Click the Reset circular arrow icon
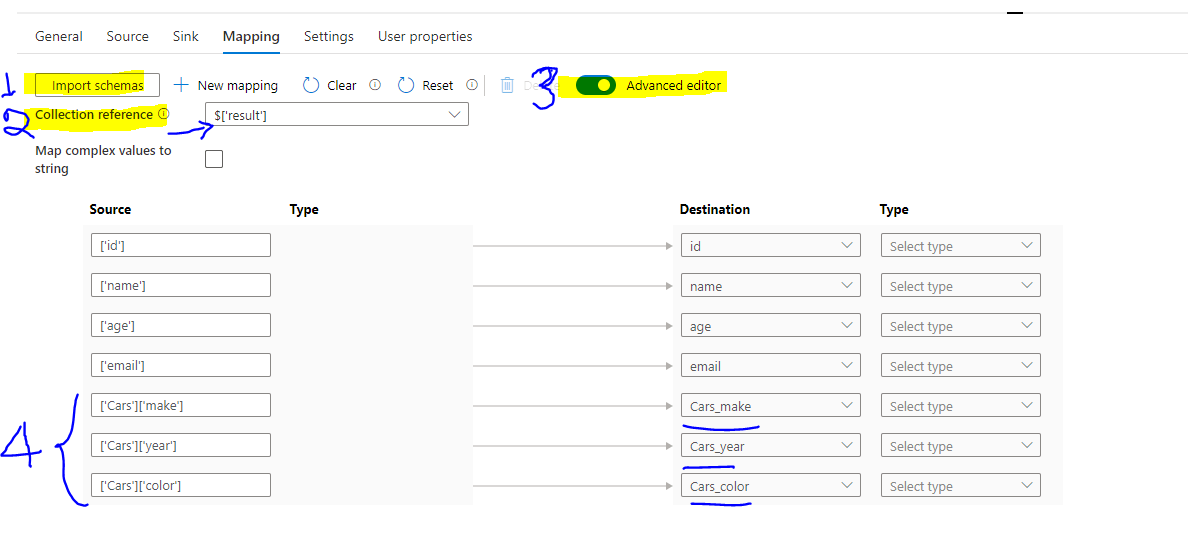This screenshot has width=1188, height=551. [406, 85]
